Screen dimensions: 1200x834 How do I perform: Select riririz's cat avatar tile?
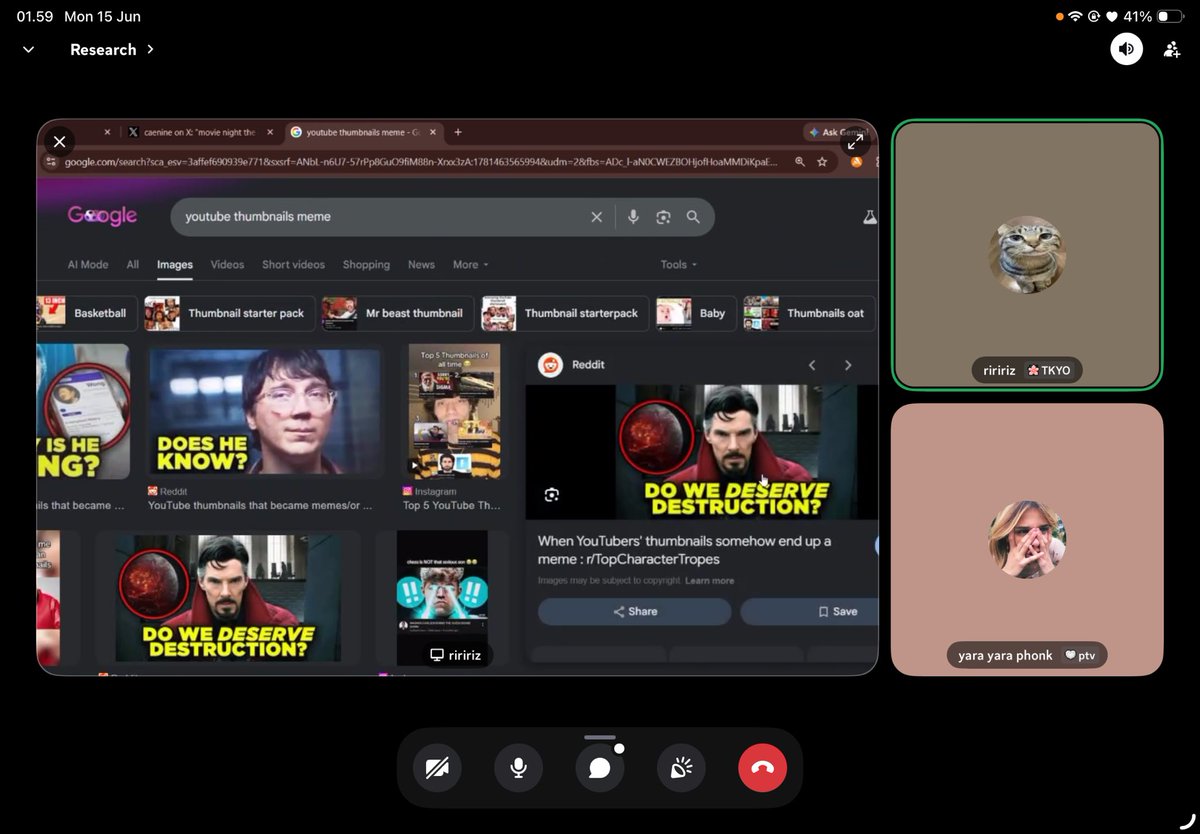click(1027, 255)
